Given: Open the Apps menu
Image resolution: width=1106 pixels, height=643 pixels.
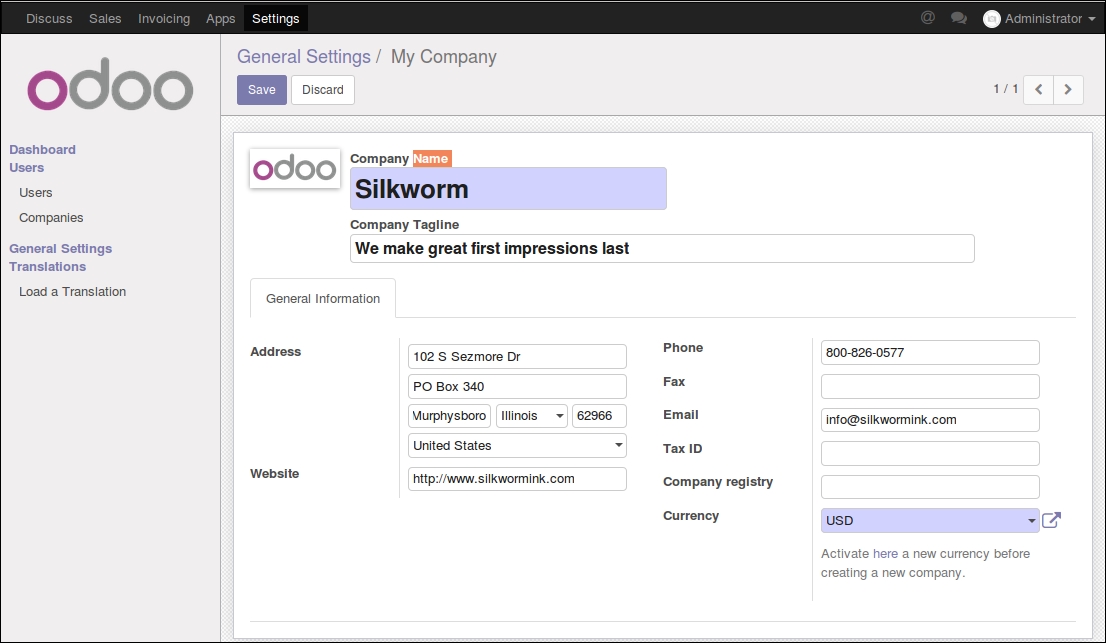Looking at the screenshot, I should click(220, 18).
